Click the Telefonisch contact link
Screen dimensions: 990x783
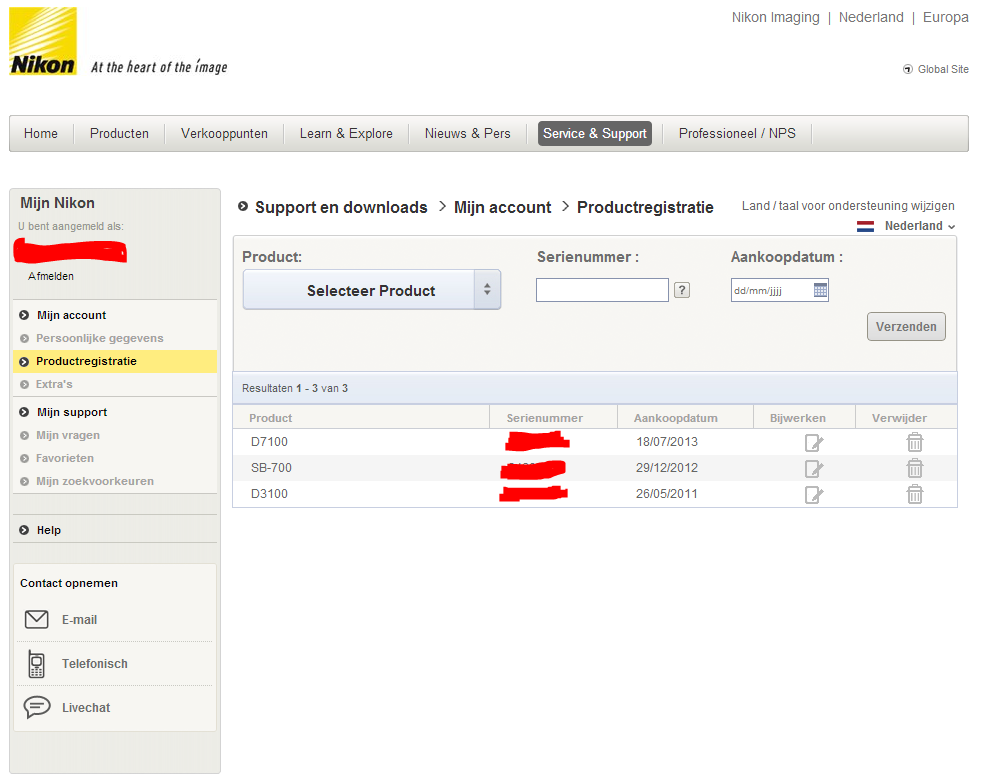[x=95, y=664]
